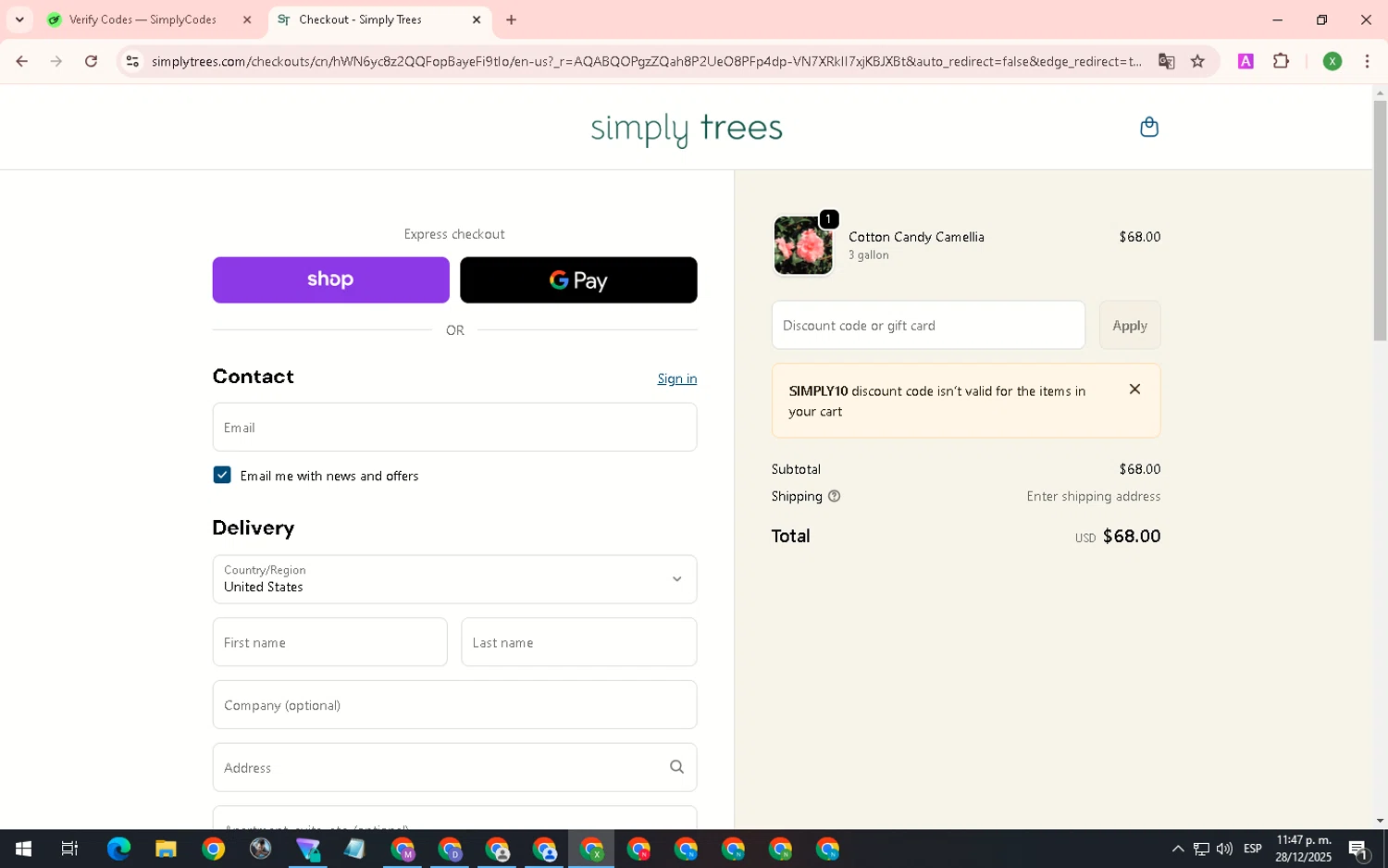
Task: Open the browser extensions puzzle icon
Action: pos(1281,61)
